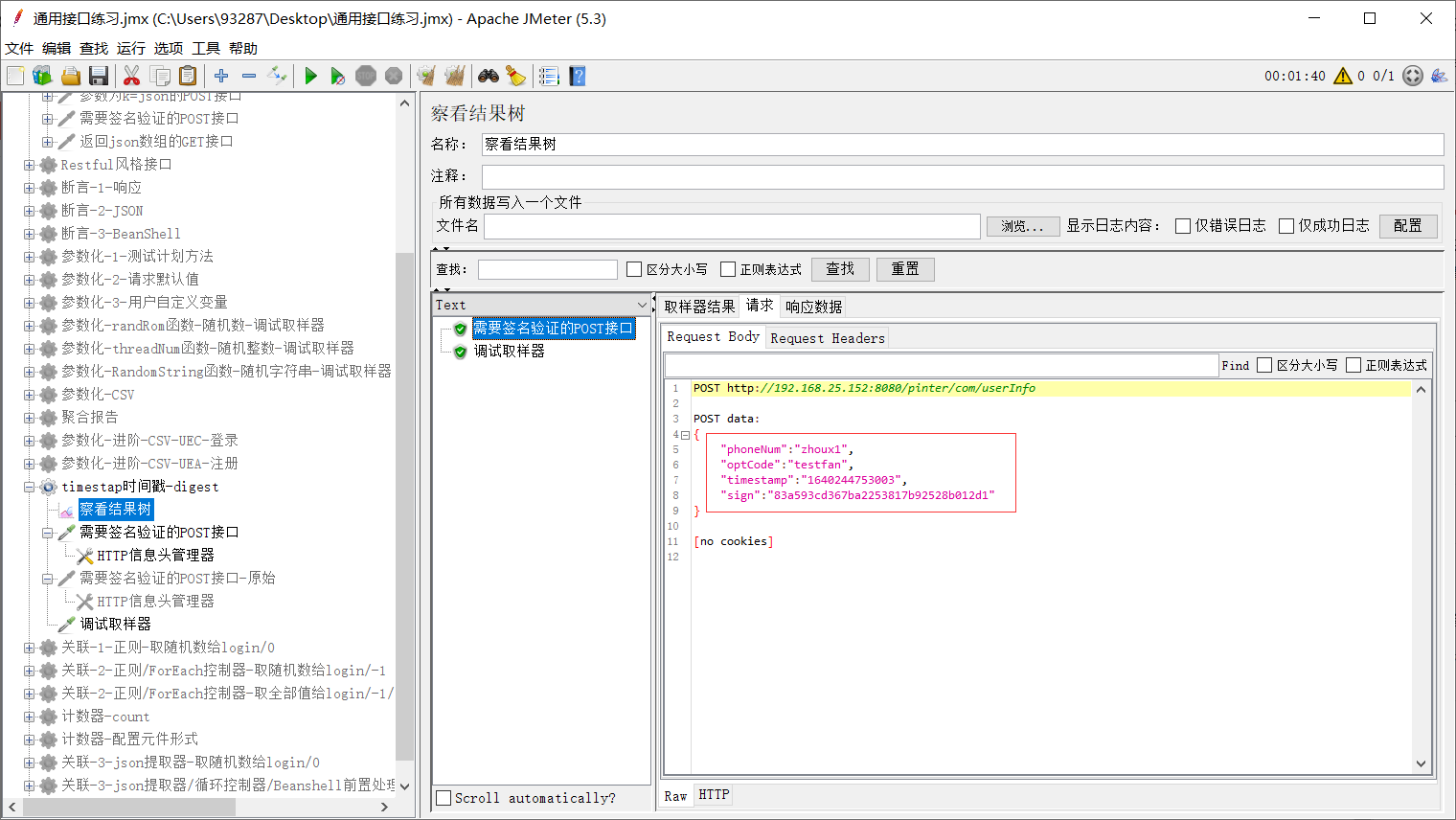Enable Scroll automatically checkbox
The height and width of the screenshot is (820, 1456).
point(444,797)
